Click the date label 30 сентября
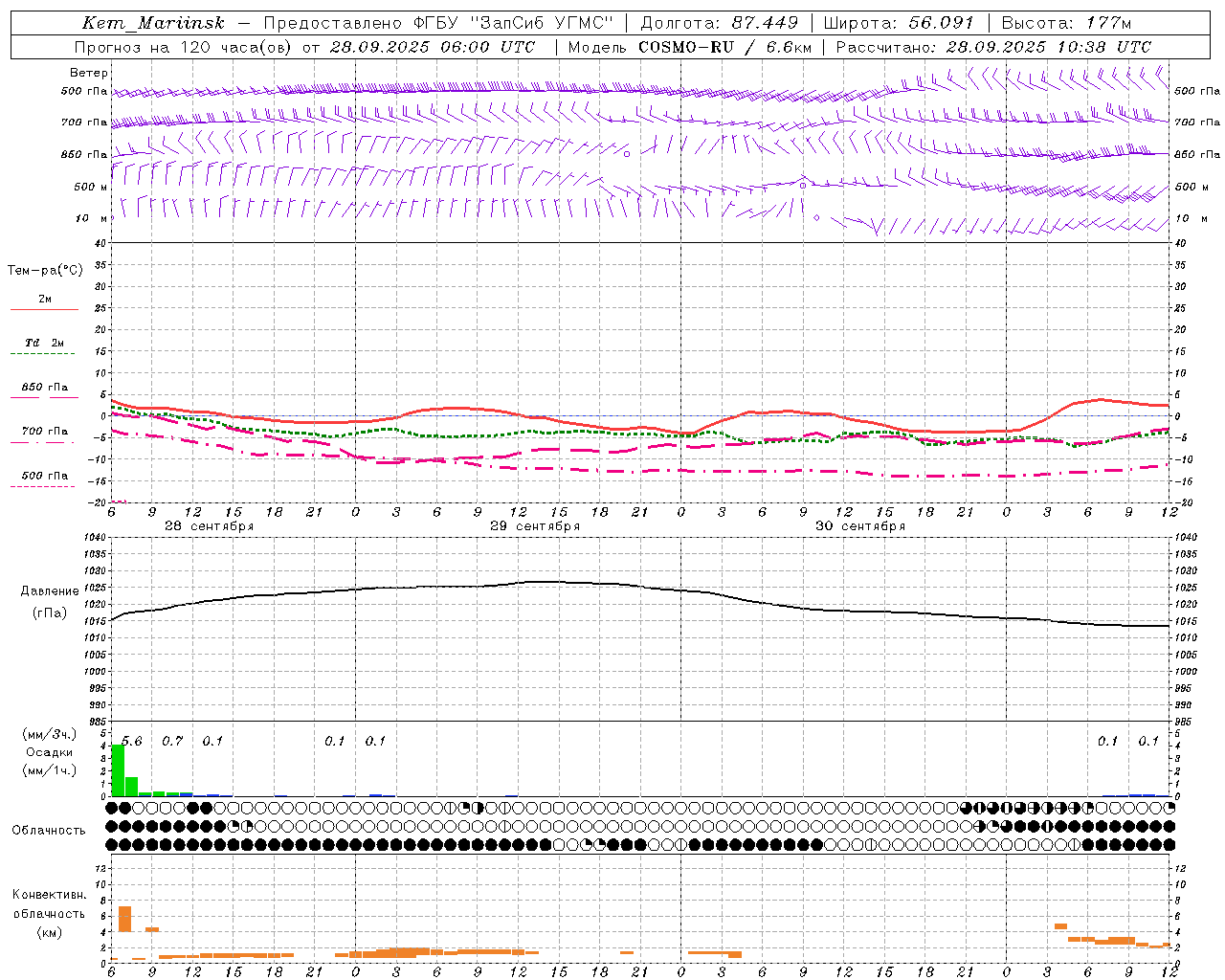Screen dimensions: 1225x980 [860, 526]
